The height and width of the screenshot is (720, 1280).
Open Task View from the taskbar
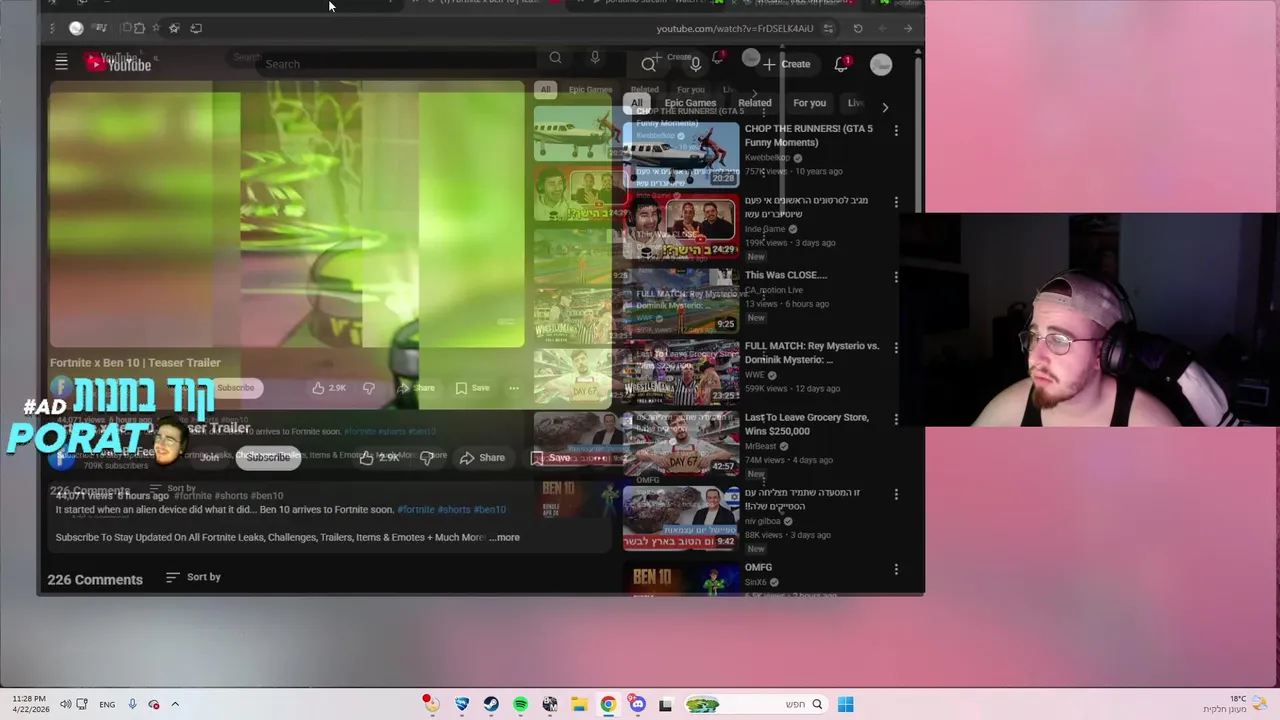(665, 704)
